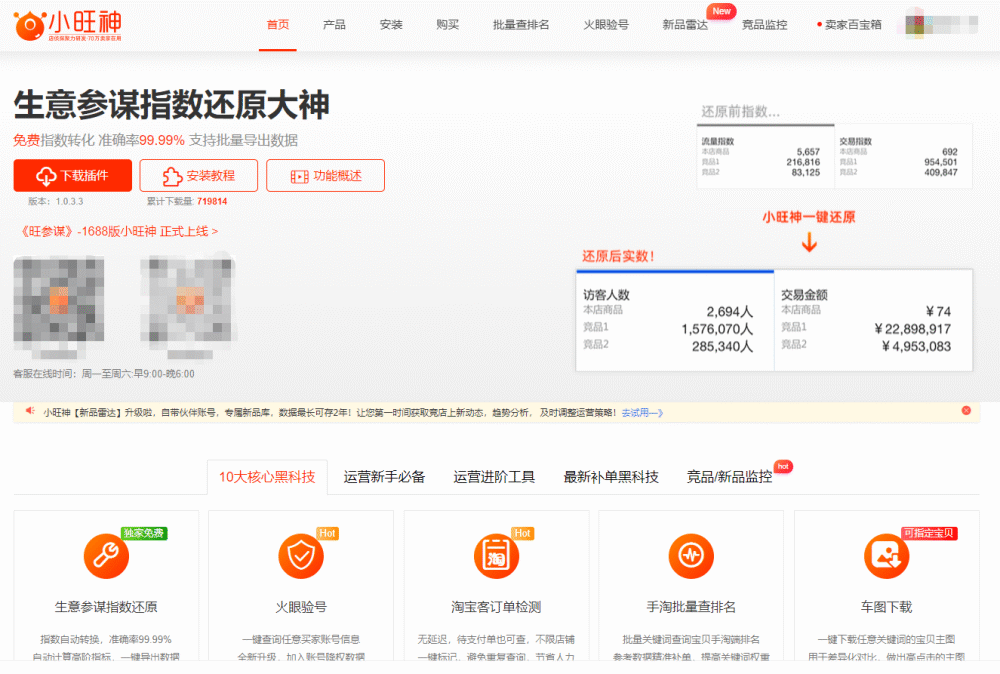The width and height of the screenshot is (1000, 674).
Task: Open the 火眼验号 nav item
Action: pyautogui.click(x=606, y=25)
